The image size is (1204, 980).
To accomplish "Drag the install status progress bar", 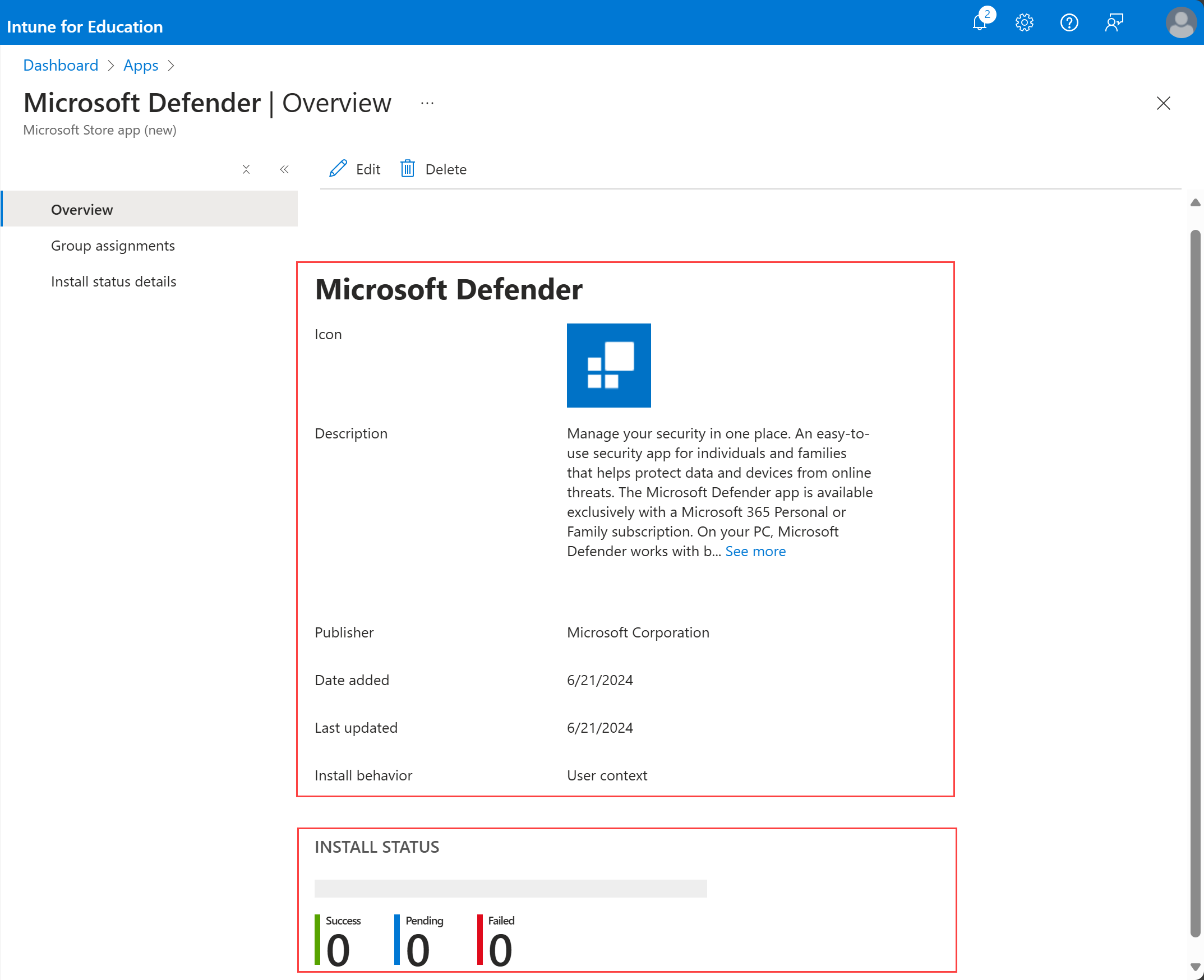I will point(510,889).
